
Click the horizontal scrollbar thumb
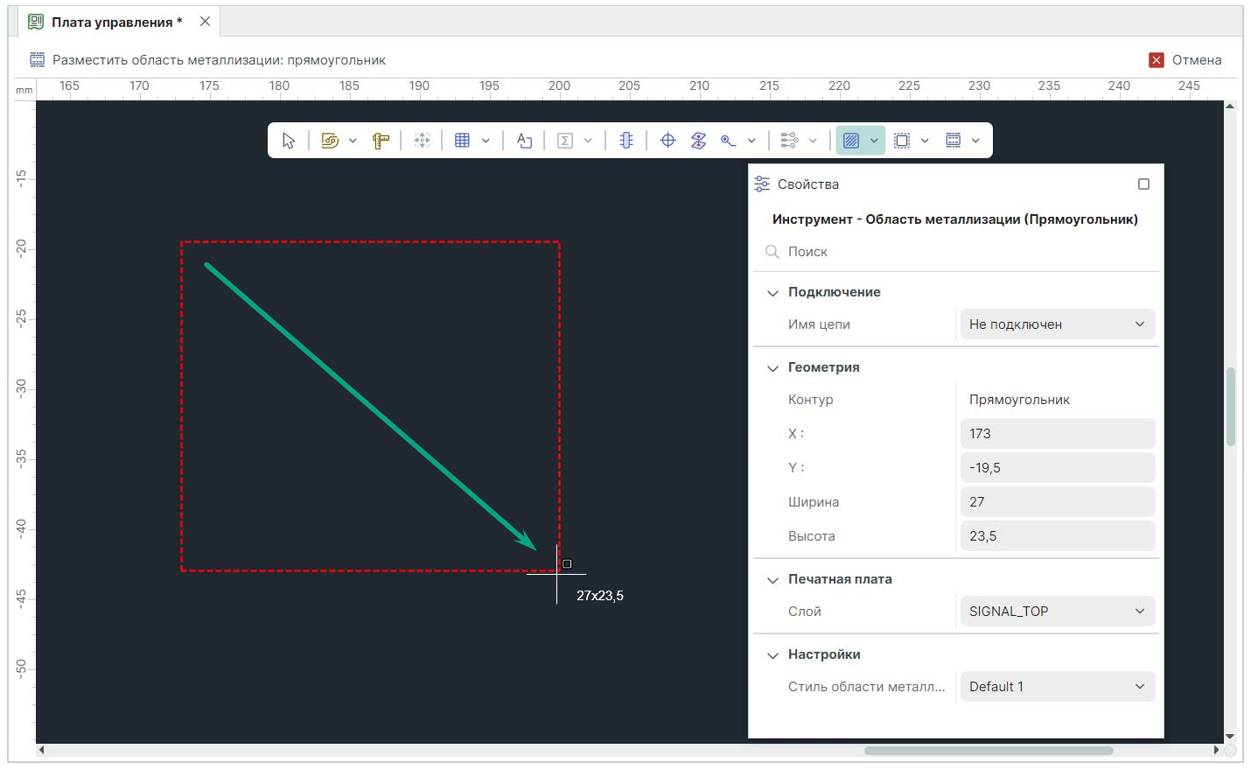(988, 750)
